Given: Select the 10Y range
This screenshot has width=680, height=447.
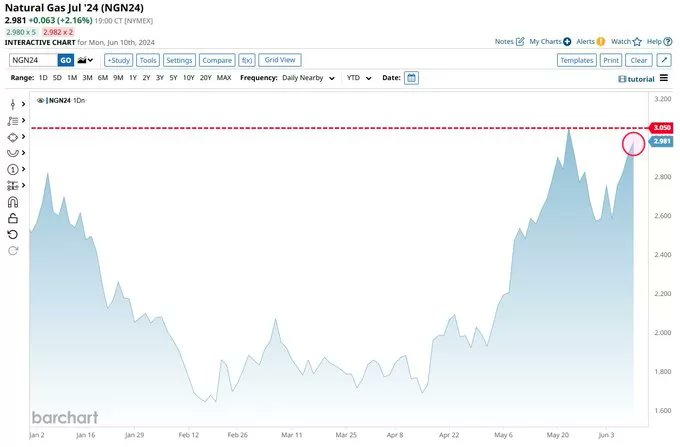Looking at the screenshot, I should [189, 78].
